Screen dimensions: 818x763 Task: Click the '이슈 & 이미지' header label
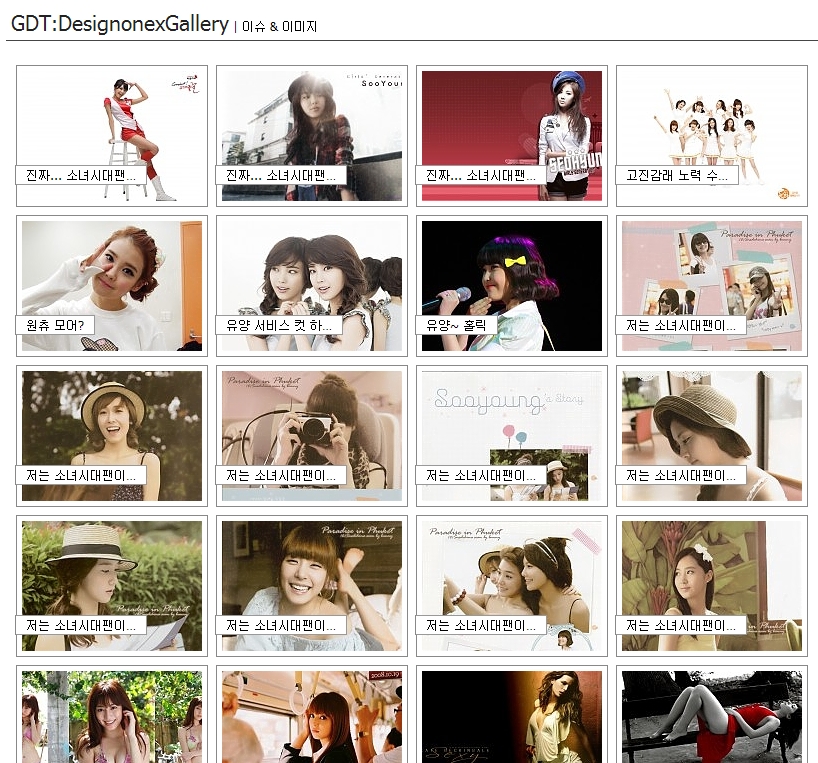click(x=279, y=26)
